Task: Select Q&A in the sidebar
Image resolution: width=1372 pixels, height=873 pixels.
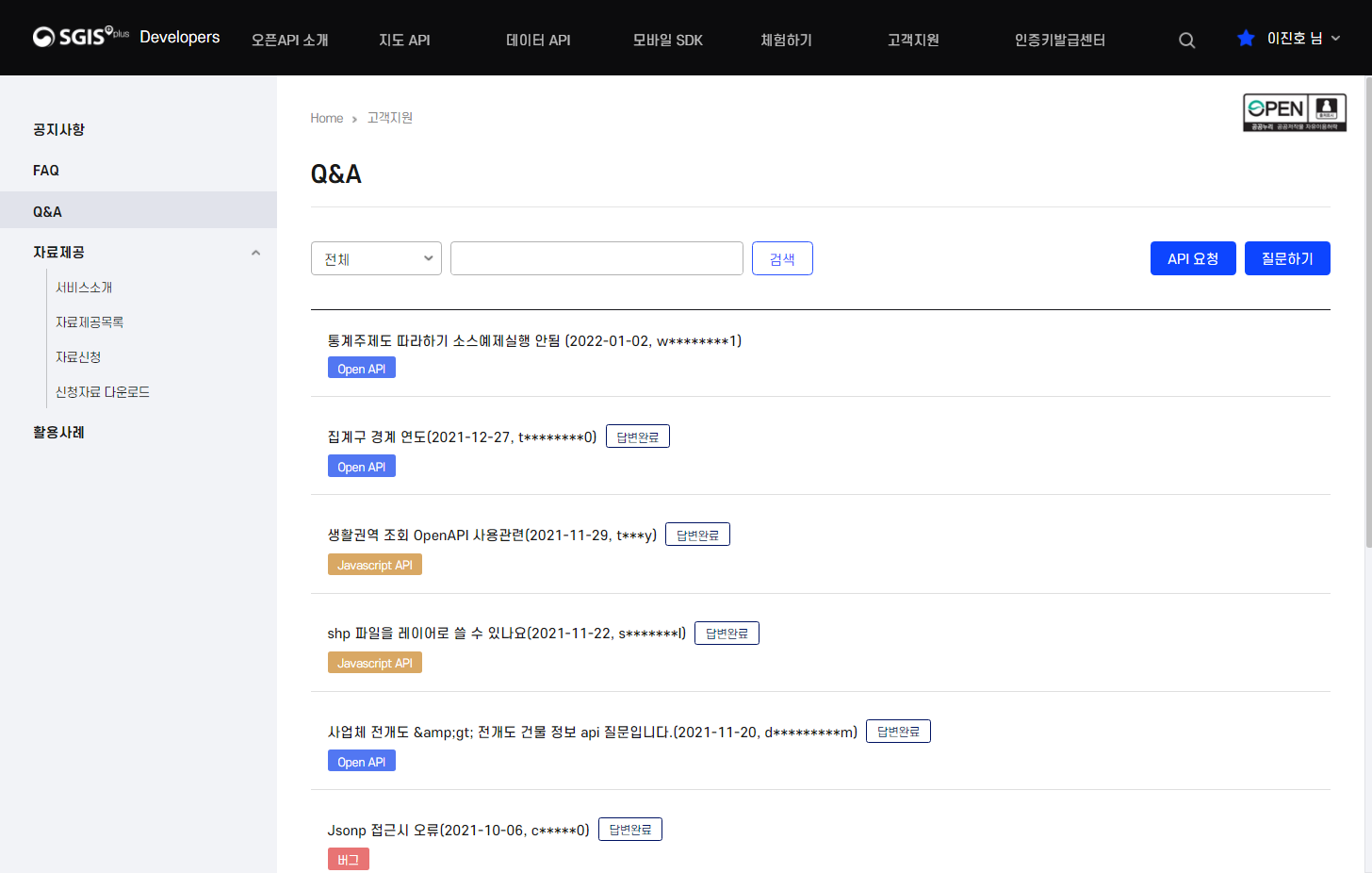Action: click(46, 210)
